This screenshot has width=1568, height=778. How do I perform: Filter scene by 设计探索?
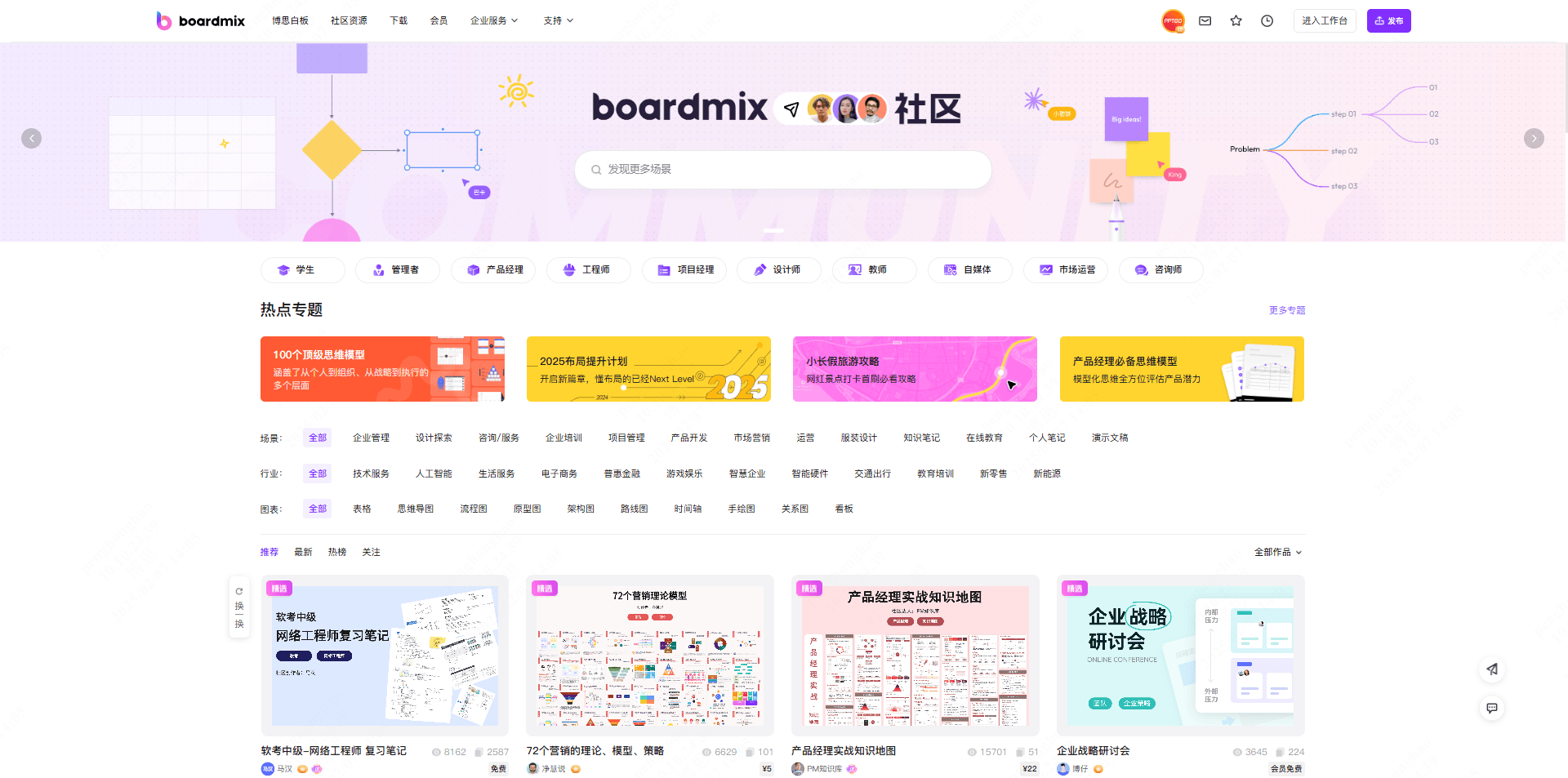tap(434, 438)
